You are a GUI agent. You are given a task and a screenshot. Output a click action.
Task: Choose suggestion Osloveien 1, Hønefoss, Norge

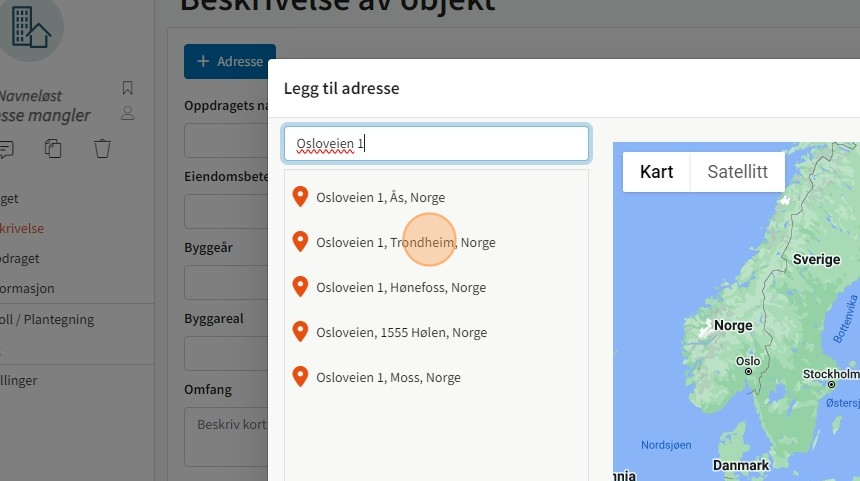click(x=436, y=287)
